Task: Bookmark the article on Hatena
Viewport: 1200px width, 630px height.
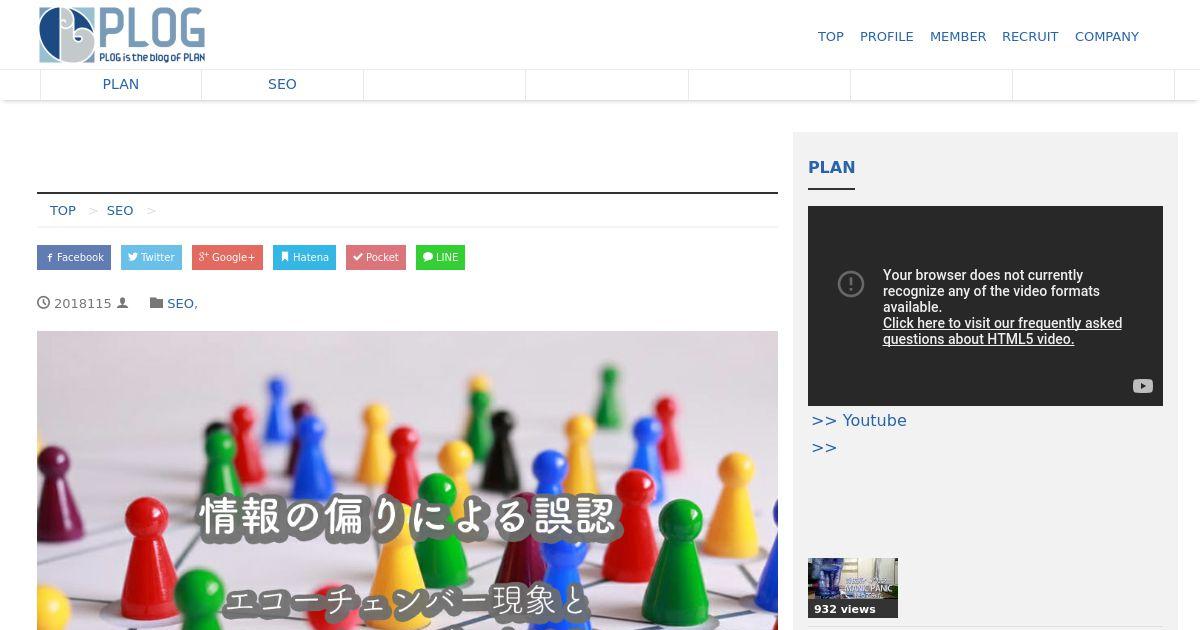Action: click(304, 257)
